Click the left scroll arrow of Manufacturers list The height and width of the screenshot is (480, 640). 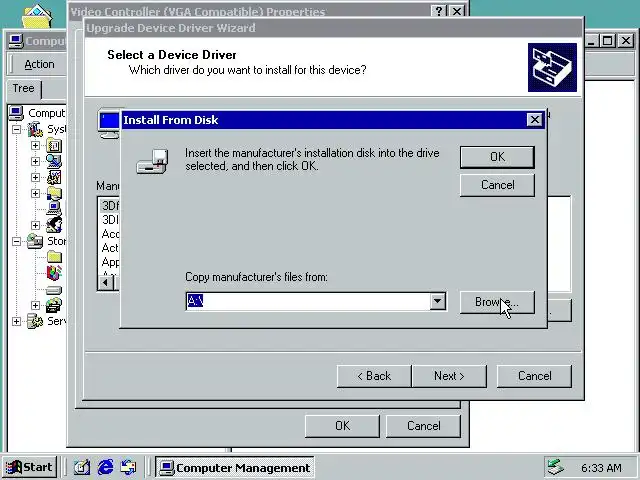106,282
